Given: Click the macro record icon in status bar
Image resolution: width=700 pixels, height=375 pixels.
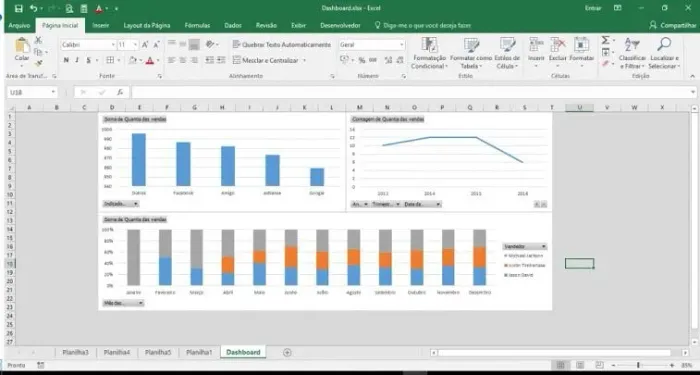Looking at the screenshot, I should (x=41, y=365).
